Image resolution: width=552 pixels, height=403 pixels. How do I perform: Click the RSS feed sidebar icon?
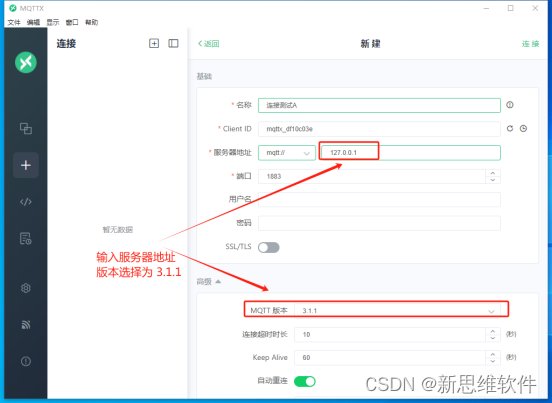(26, 325)
